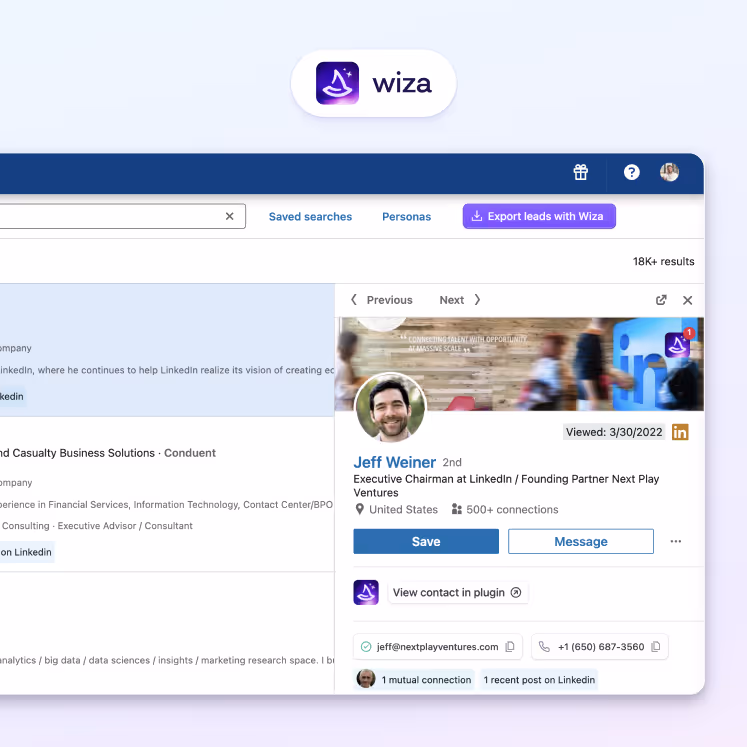Screen dimensions: 747x747
Task: Click Jeff Weiner profile photo
Action: click(391, 407)
